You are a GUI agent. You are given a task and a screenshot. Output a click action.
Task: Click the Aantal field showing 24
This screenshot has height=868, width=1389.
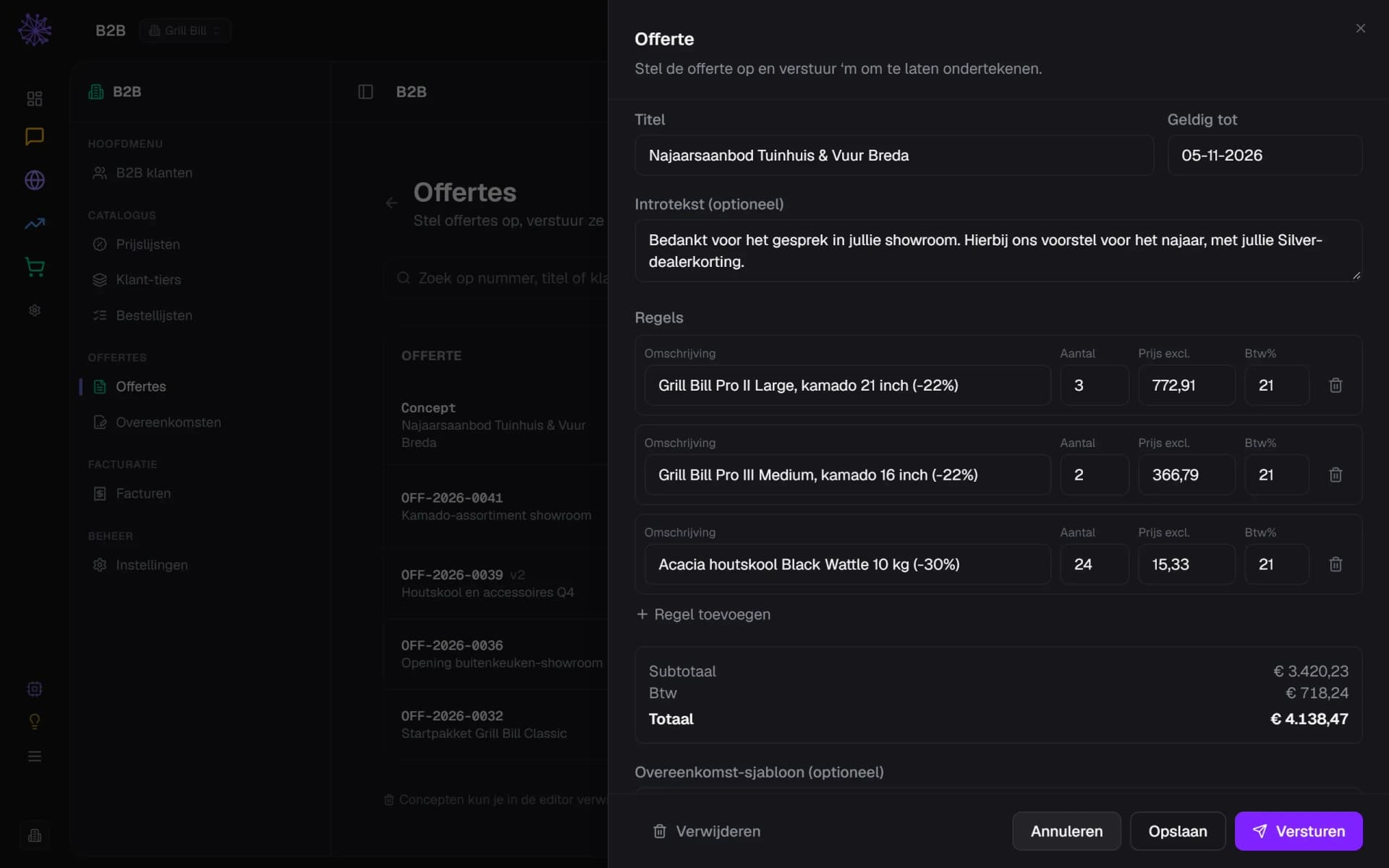click(1094, 564)
